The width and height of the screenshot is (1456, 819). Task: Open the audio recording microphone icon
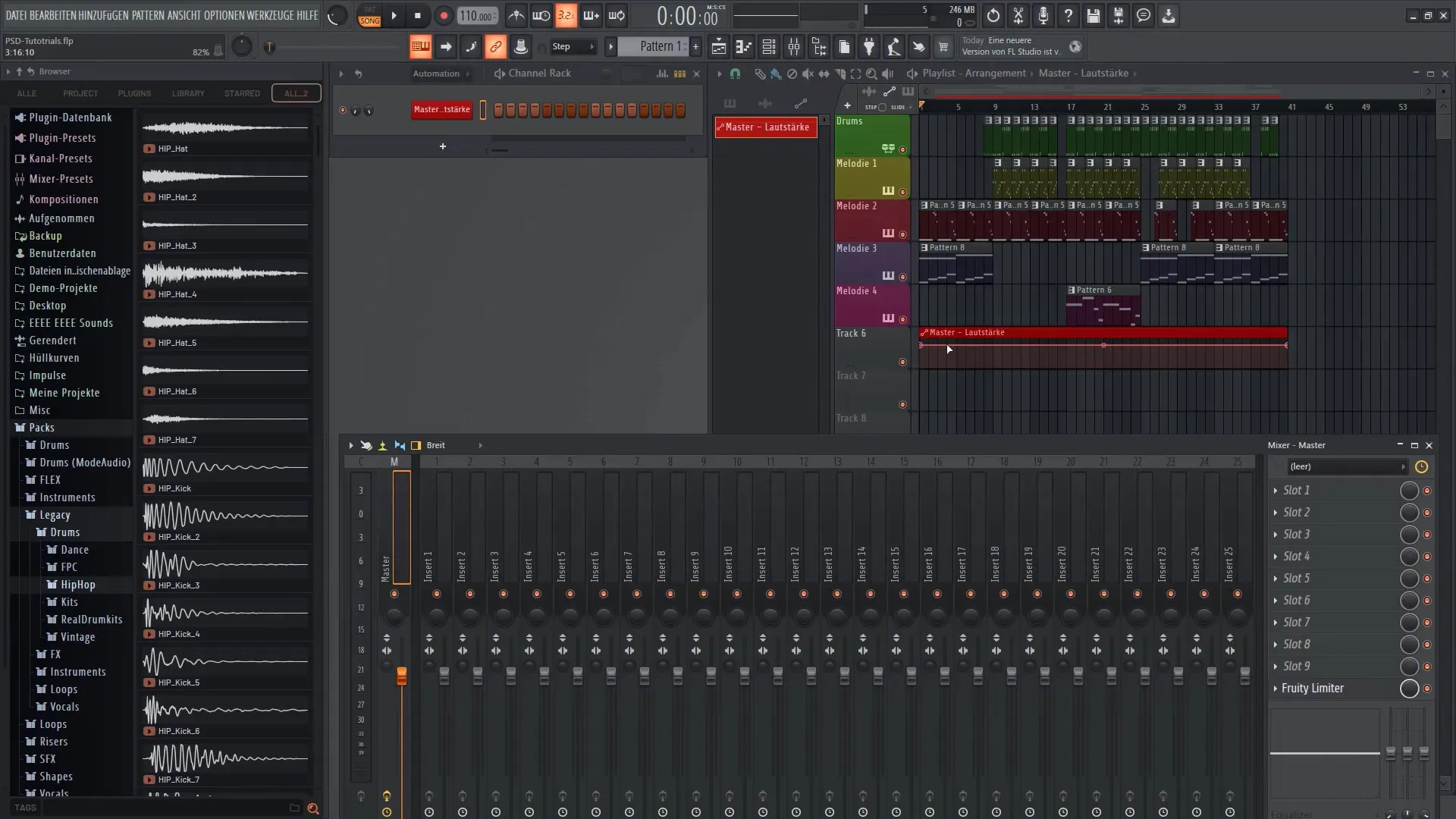[x=1043, y=15]
